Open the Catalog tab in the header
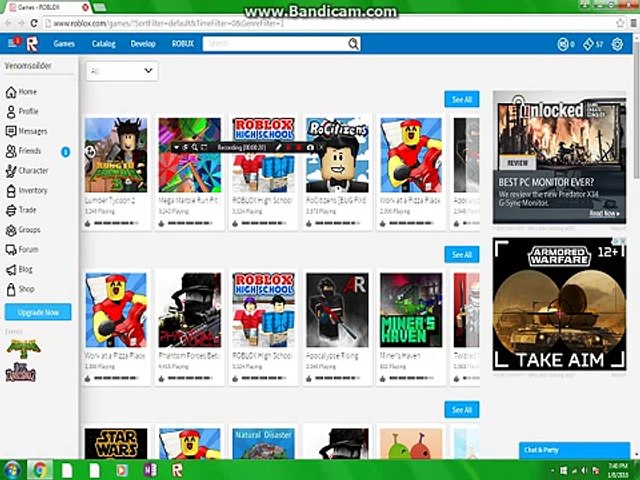This screenshot has width=640, height=480. tap(104, 44)
